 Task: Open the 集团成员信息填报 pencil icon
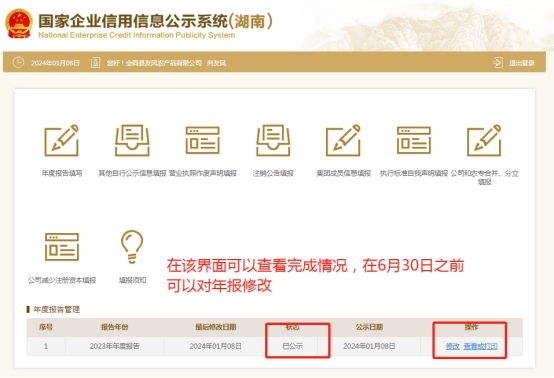tap(343, 140)
